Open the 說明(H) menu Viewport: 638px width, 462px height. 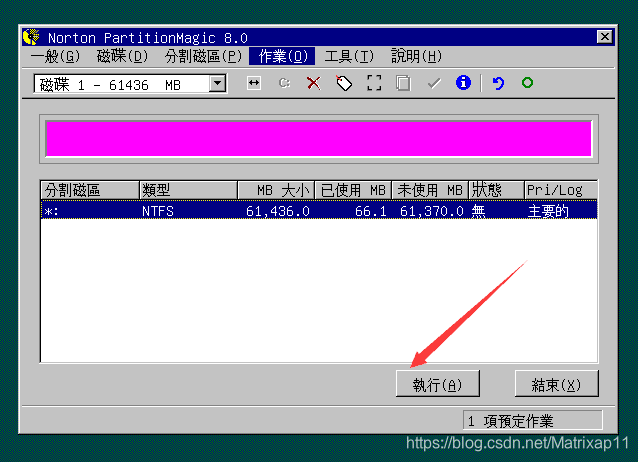pyautogui.click(x=417, y=56)
